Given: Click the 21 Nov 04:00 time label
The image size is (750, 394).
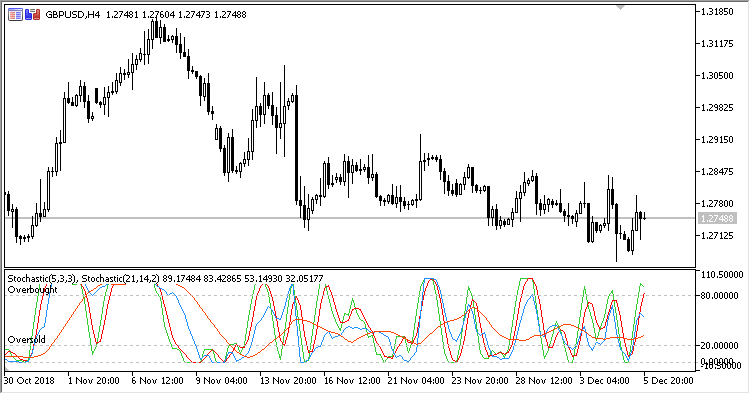Looking at the screenshot, I should [x=416, y=381].
